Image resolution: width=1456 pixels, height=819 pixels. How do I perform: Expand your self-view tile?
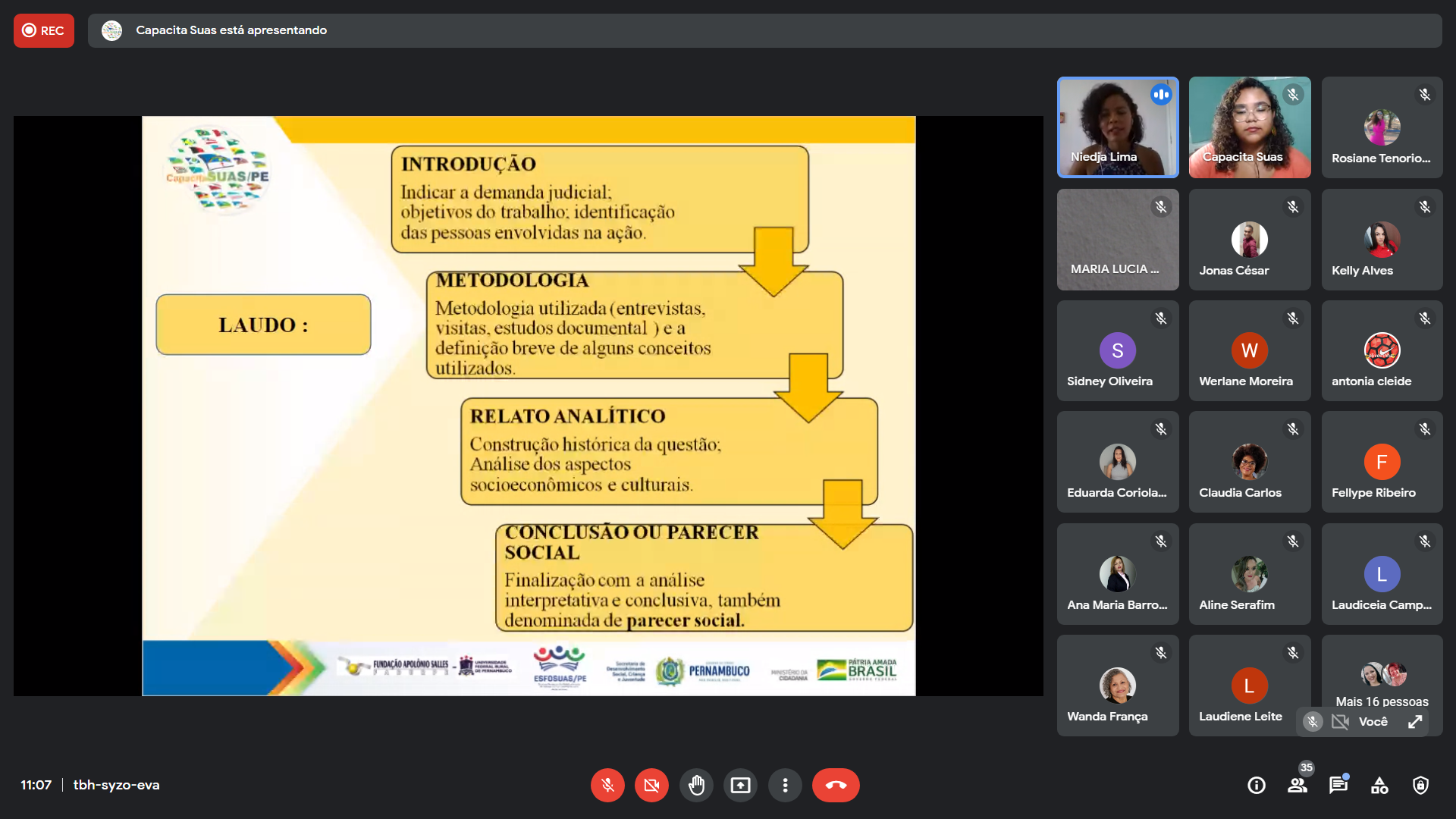pyautogui.click(x=1415, y=721)
